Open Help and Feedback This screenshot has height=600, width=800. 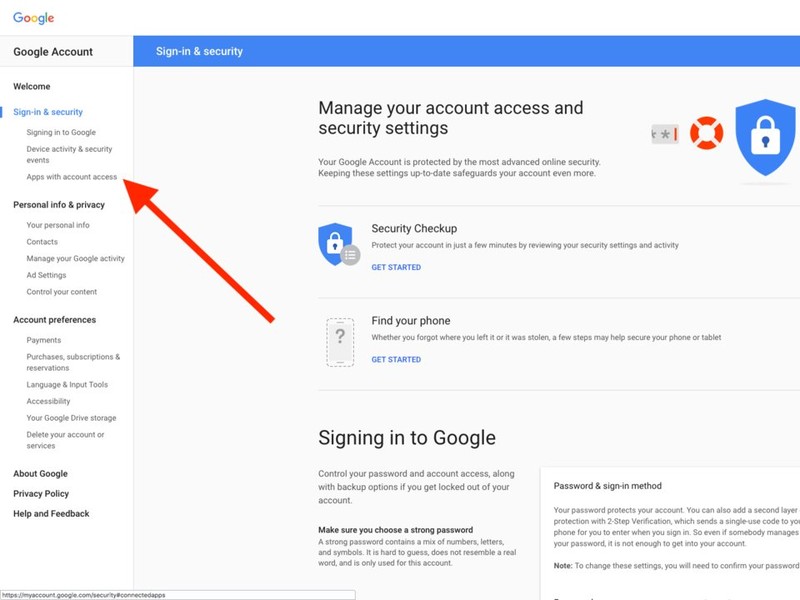[51, 514]
